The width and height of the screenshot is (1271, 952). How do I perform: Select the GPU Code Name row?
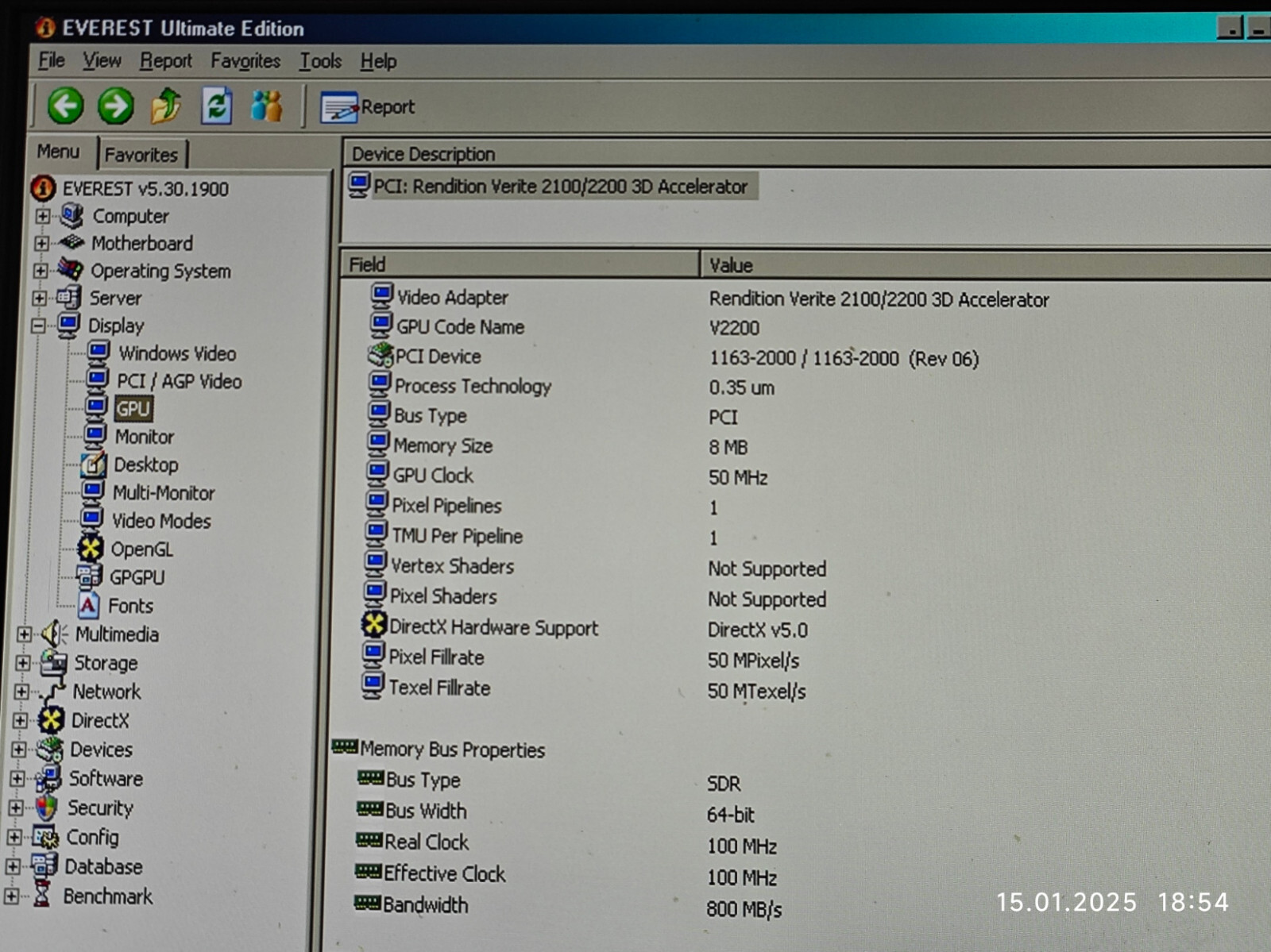(x=460, y=327)
